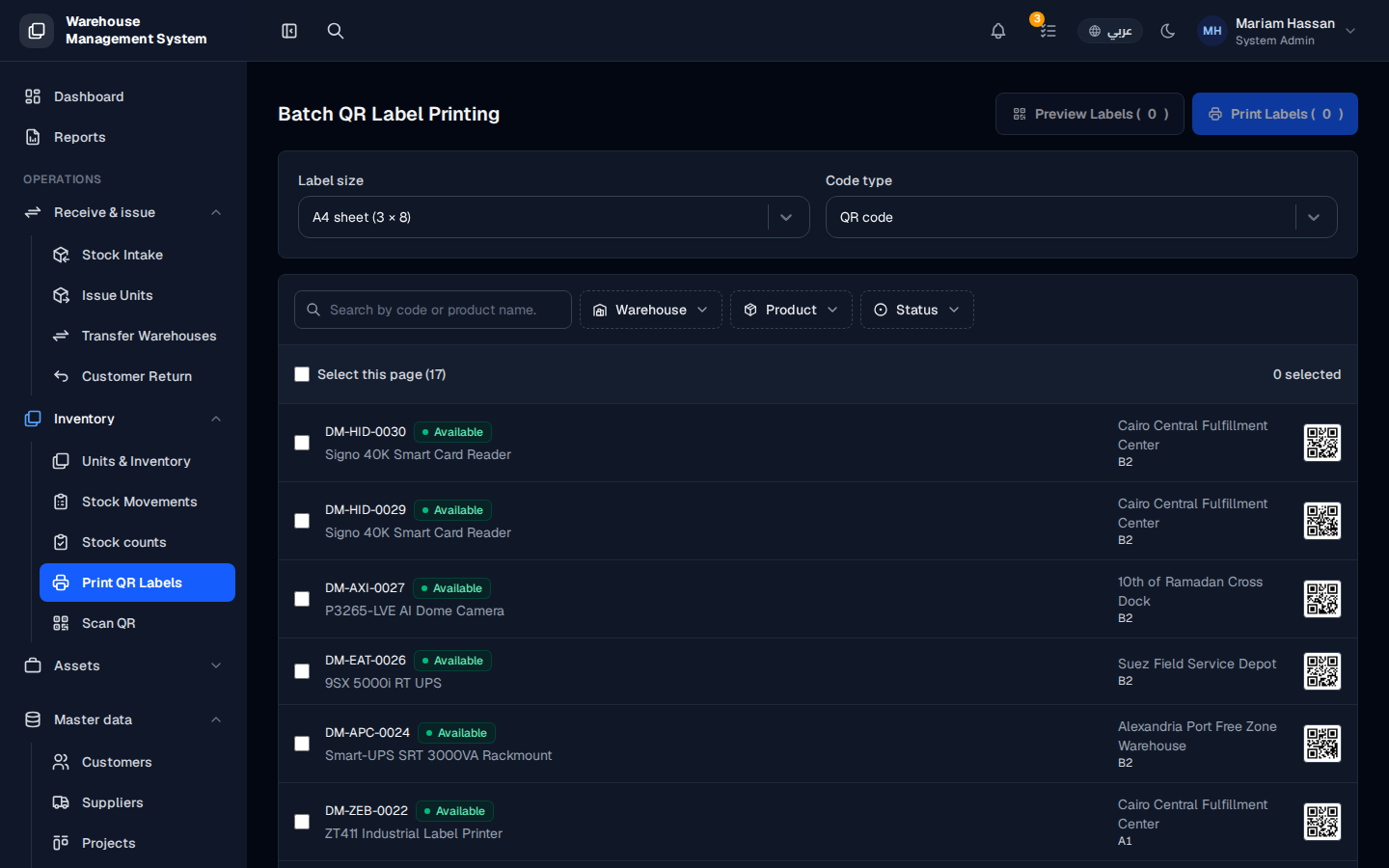This screenshot has width=1389, height=868.
Task: Open the notifications bell
Action: pos(998,31)
